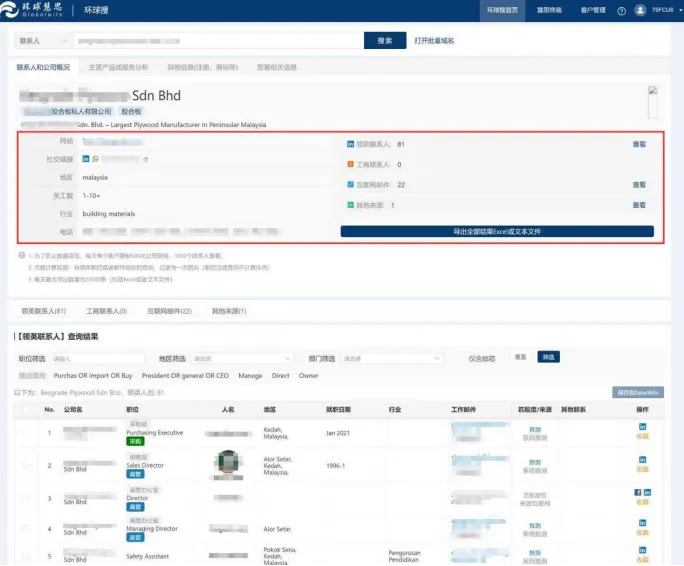The height and width of the screenshot is (566, 684).
Task: Open LinkedIn icon in row 3 Director
Action: click(x=647, y=492)
